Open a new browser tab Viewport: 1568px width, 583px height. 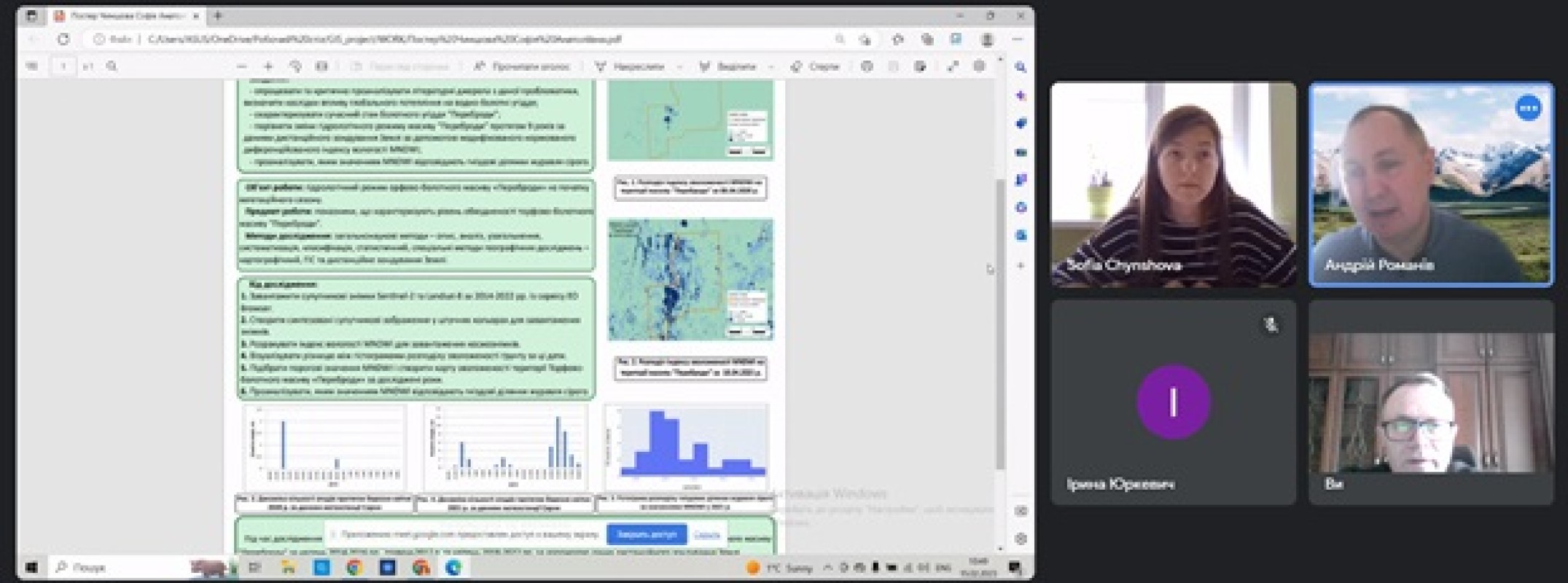217,15
